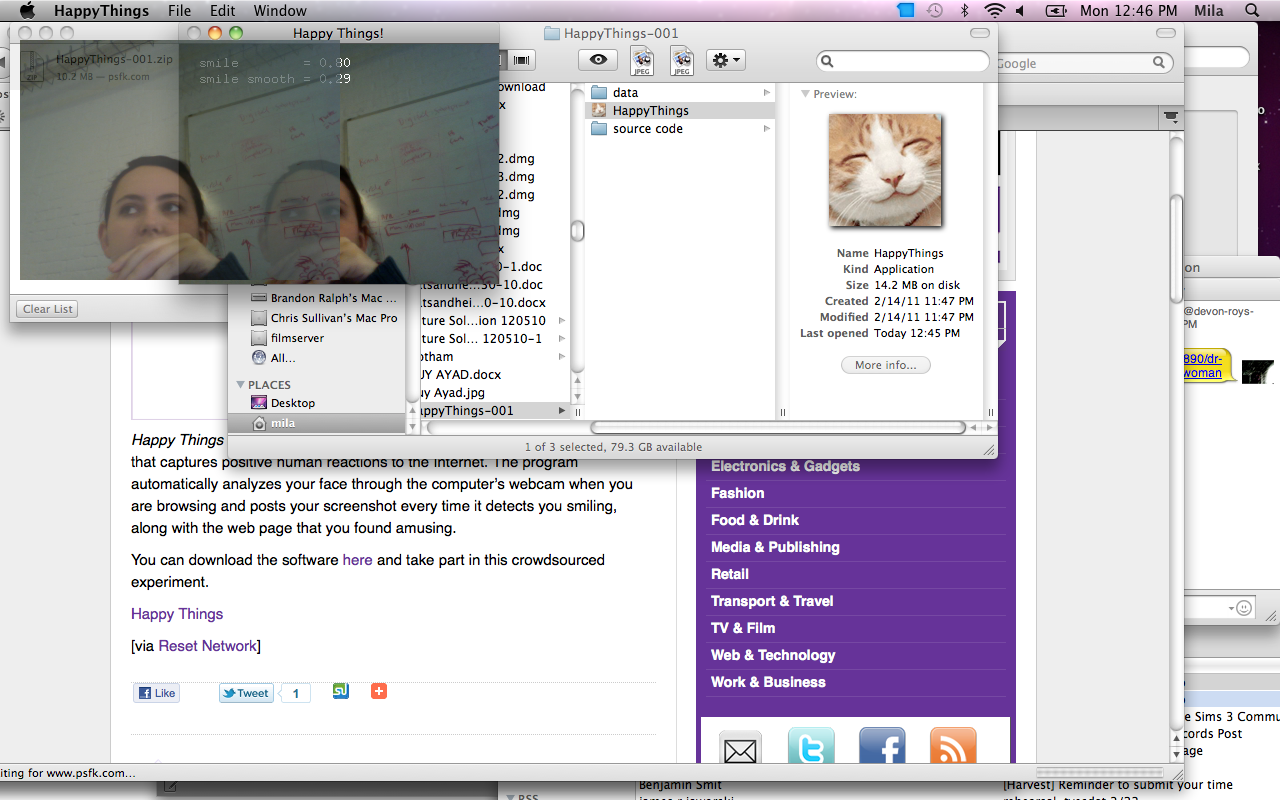Viewport: 1280px width, 800px height.
Task: Select Cover Flow view button in Finder
Action: 522,61
